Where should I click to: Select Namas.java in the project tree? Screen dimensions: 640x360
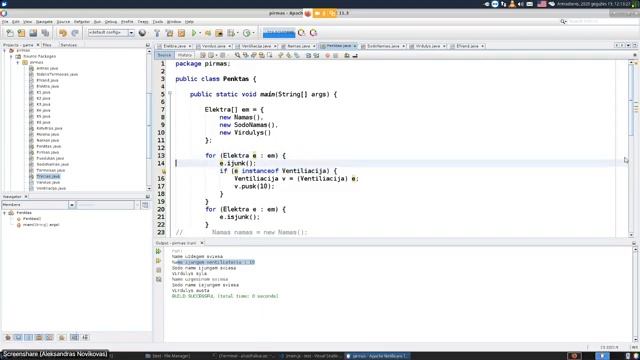(47, 140)
